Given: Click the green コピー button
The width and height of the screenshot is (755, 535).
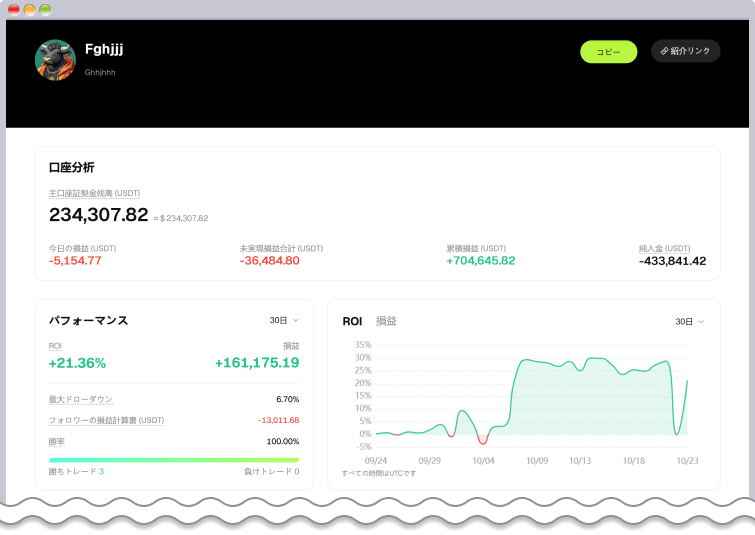Looking at the screenshot, I should pos(608,52).
